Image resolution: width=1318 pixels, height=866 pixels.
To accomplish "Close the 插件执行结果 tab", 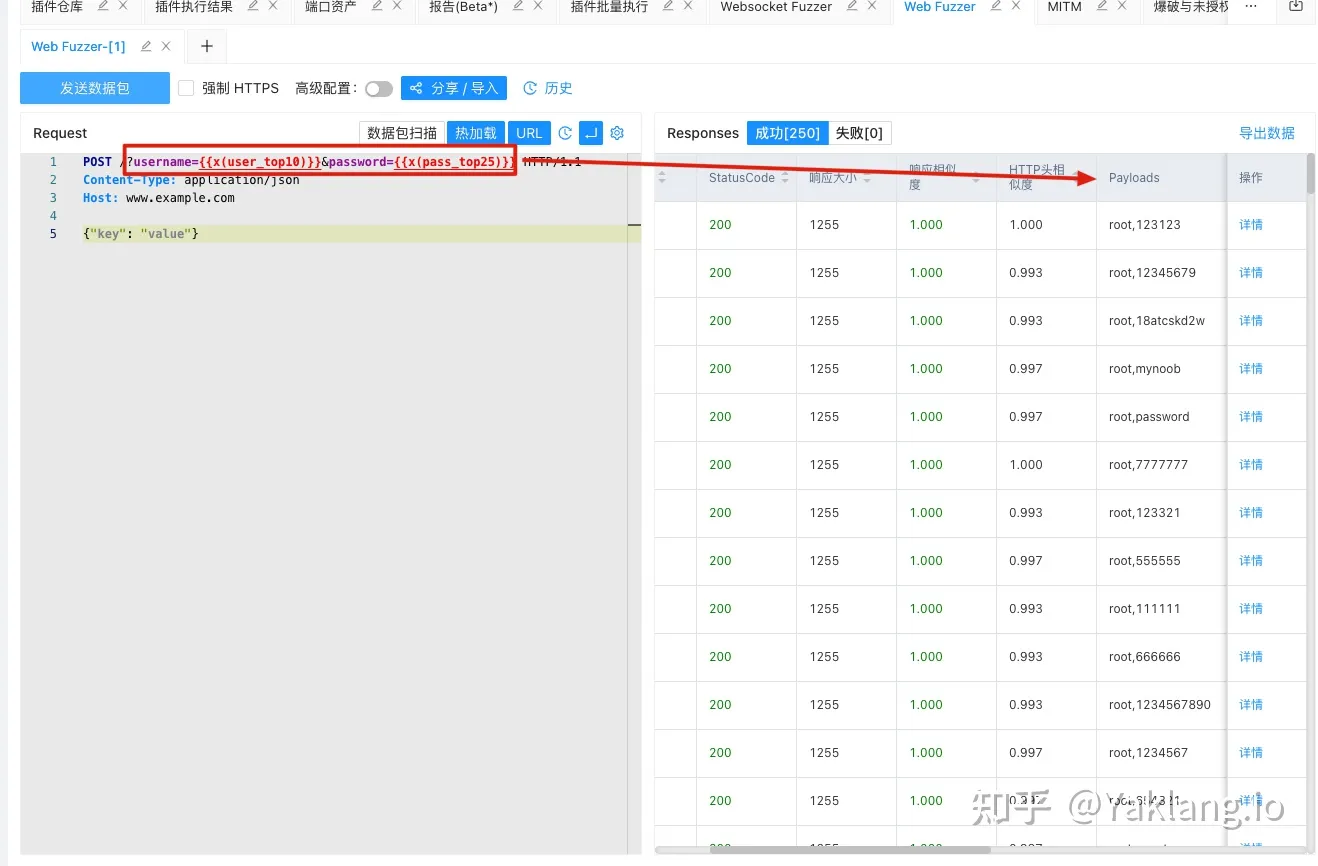I will point(273,6).
